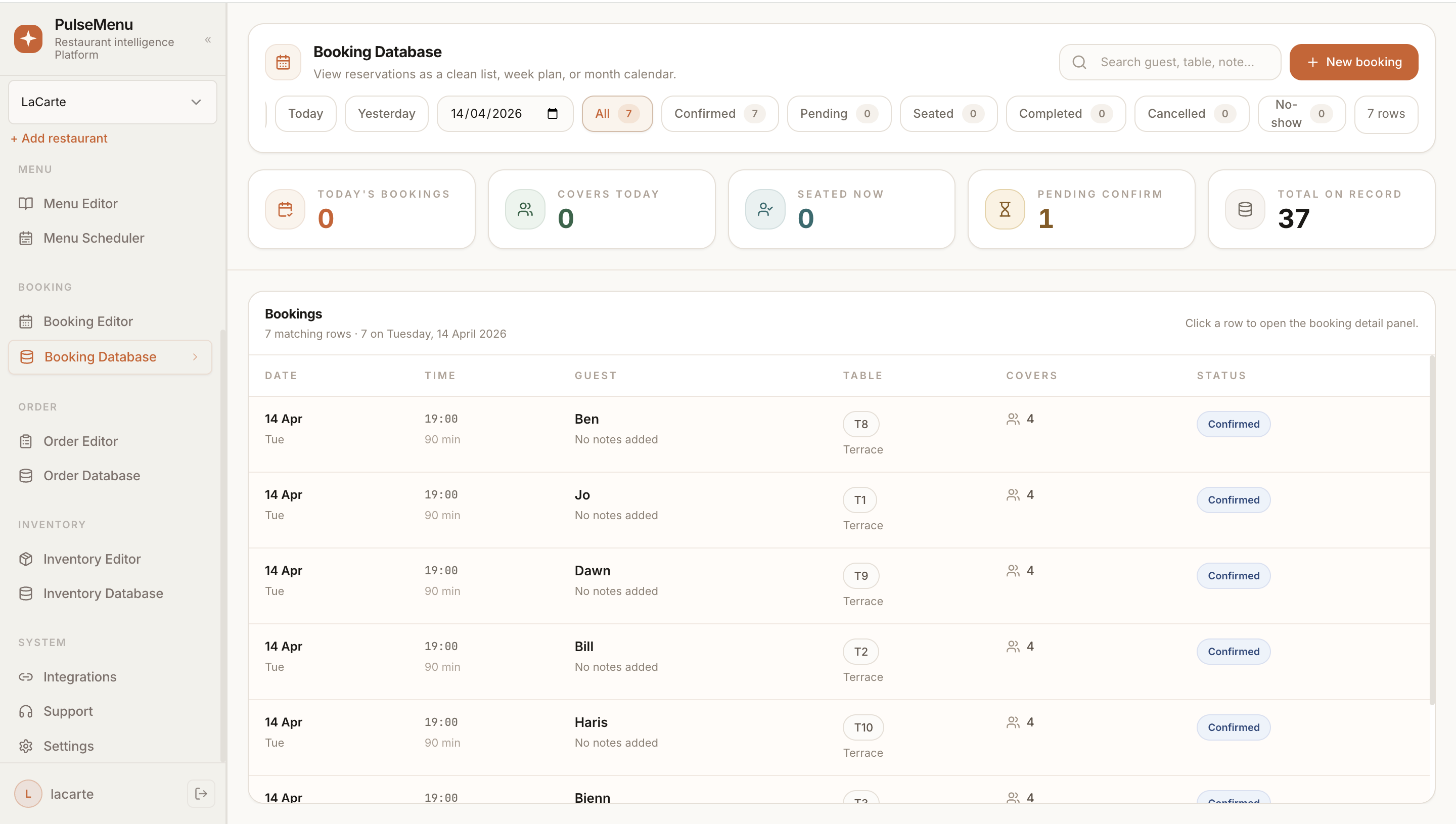The image size is (1456, 824).
Task: Open Menu Scheduler in the sidebar
Action: 110,238
